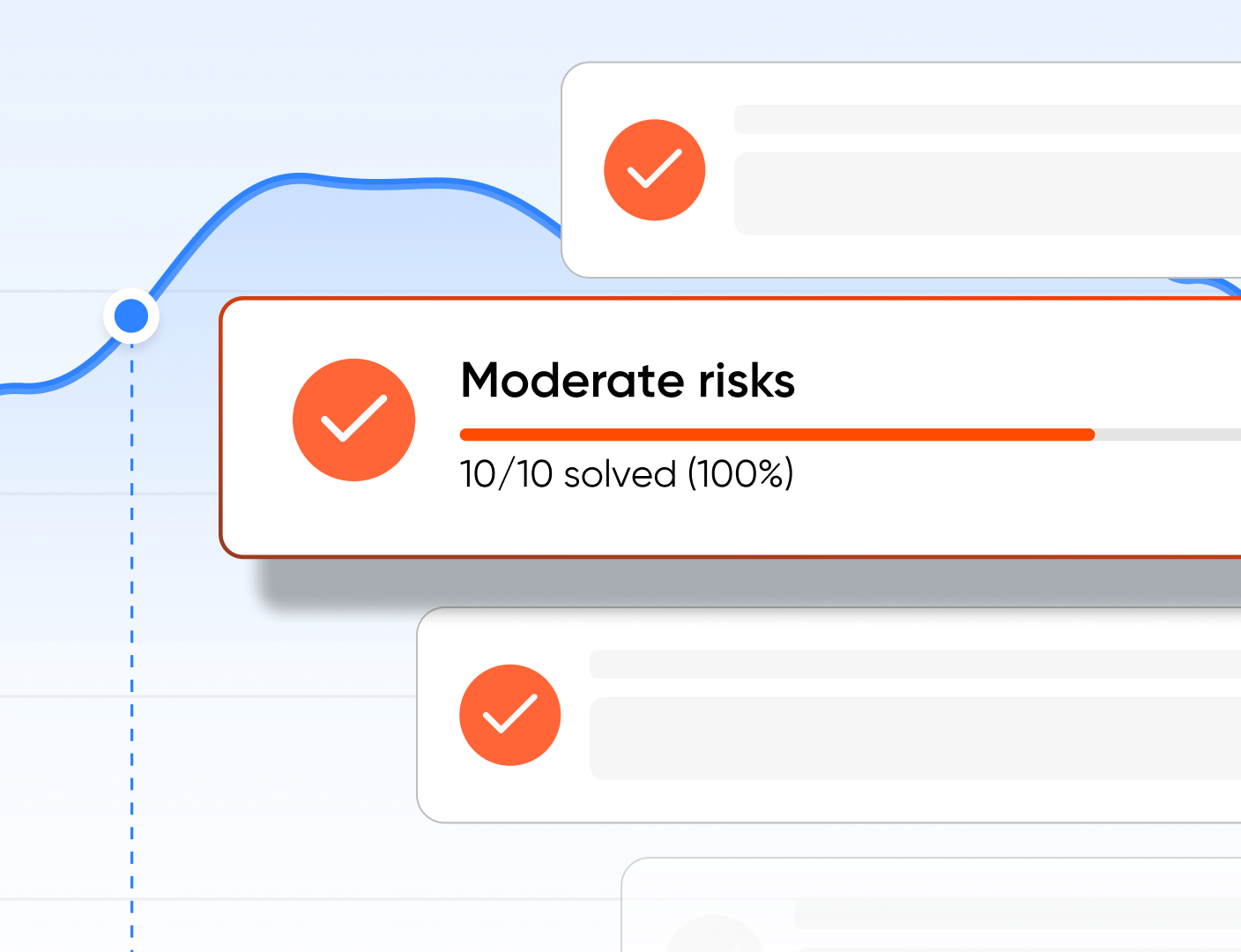
Task: Click the orange checkmark in the top card
Action: (x=654, y=169)
